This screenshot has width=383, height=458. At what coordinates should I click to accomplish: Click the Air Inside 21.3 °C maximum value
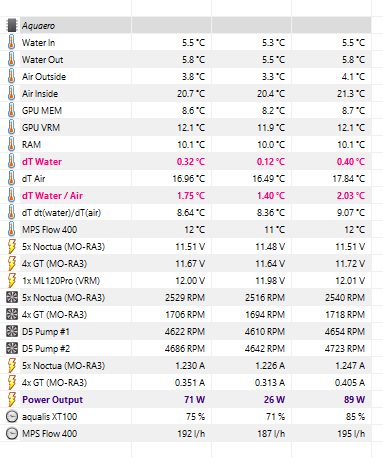[351, 94]
